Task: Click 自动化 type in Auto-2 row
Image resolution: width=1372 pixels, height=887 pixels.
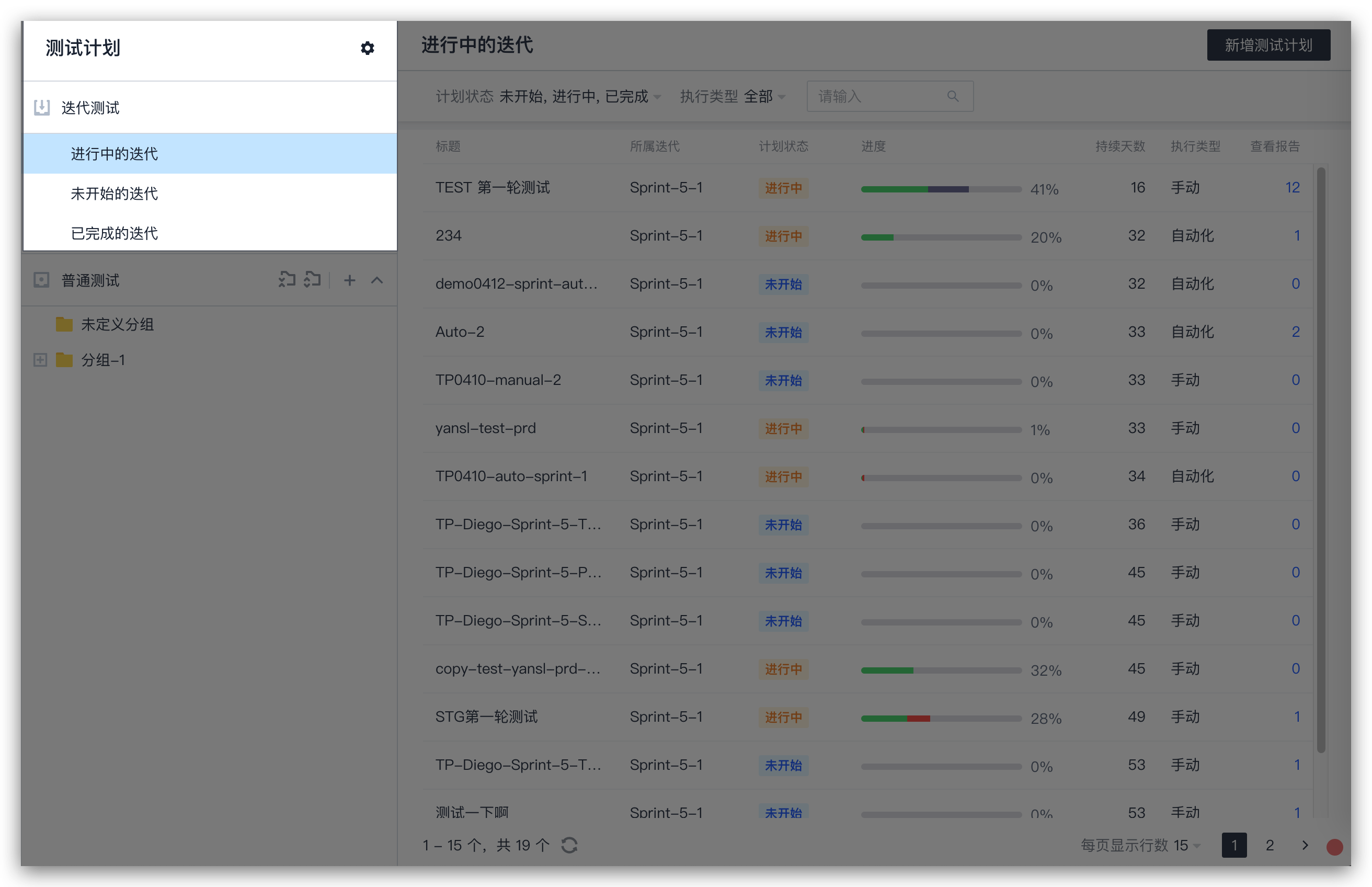Action: 1192,332
